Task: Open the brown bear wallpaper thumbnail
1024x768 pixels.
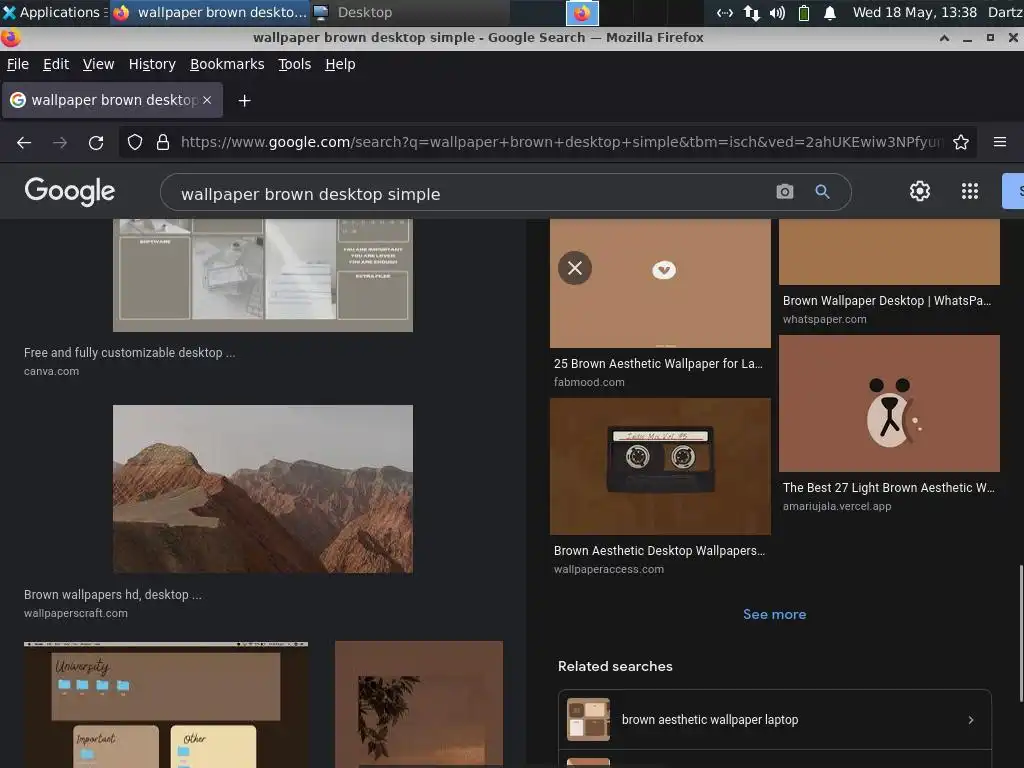Action: (889, 404)
